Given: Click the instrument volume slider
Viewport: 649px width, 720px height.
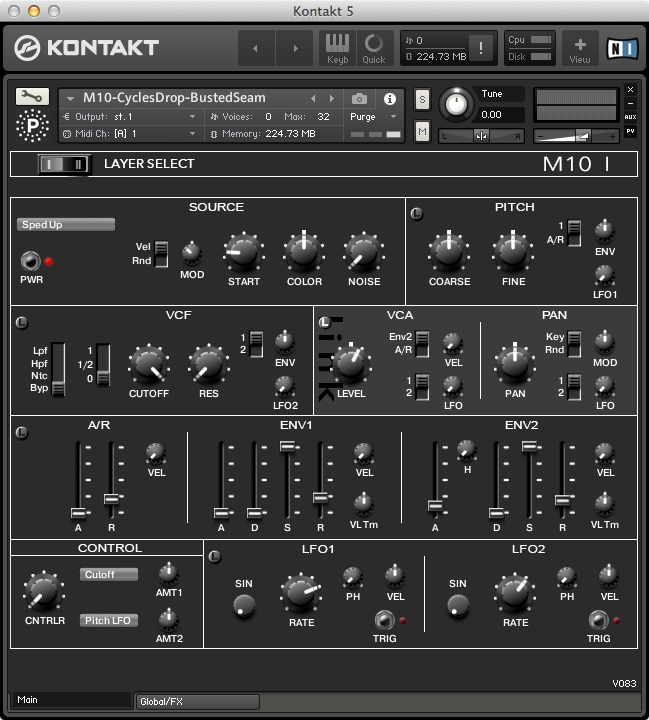Looking at the screenshot, I should pyautogui.click(x=576, y=136).
